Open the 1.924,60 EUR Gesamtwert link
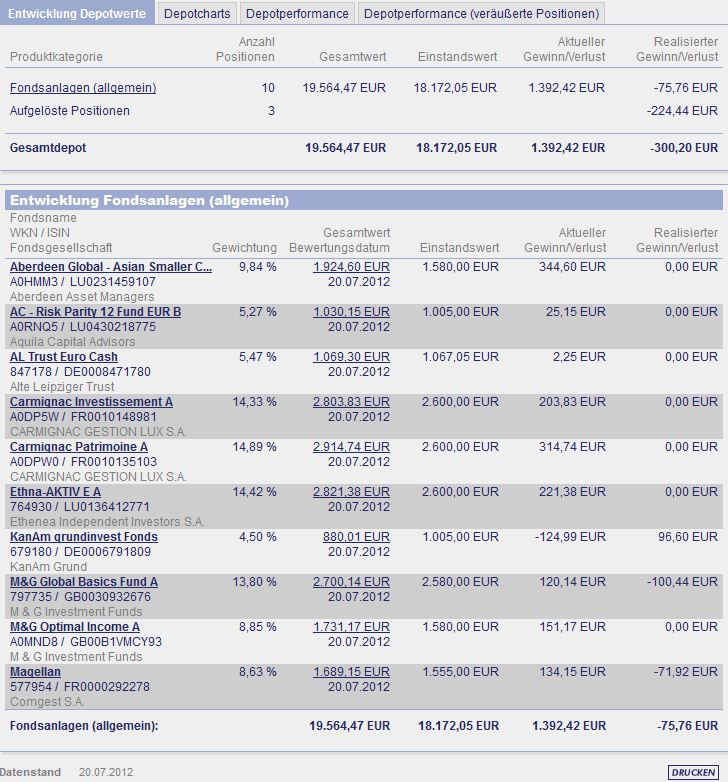728x782 pixels. click(x=352, y=267)
